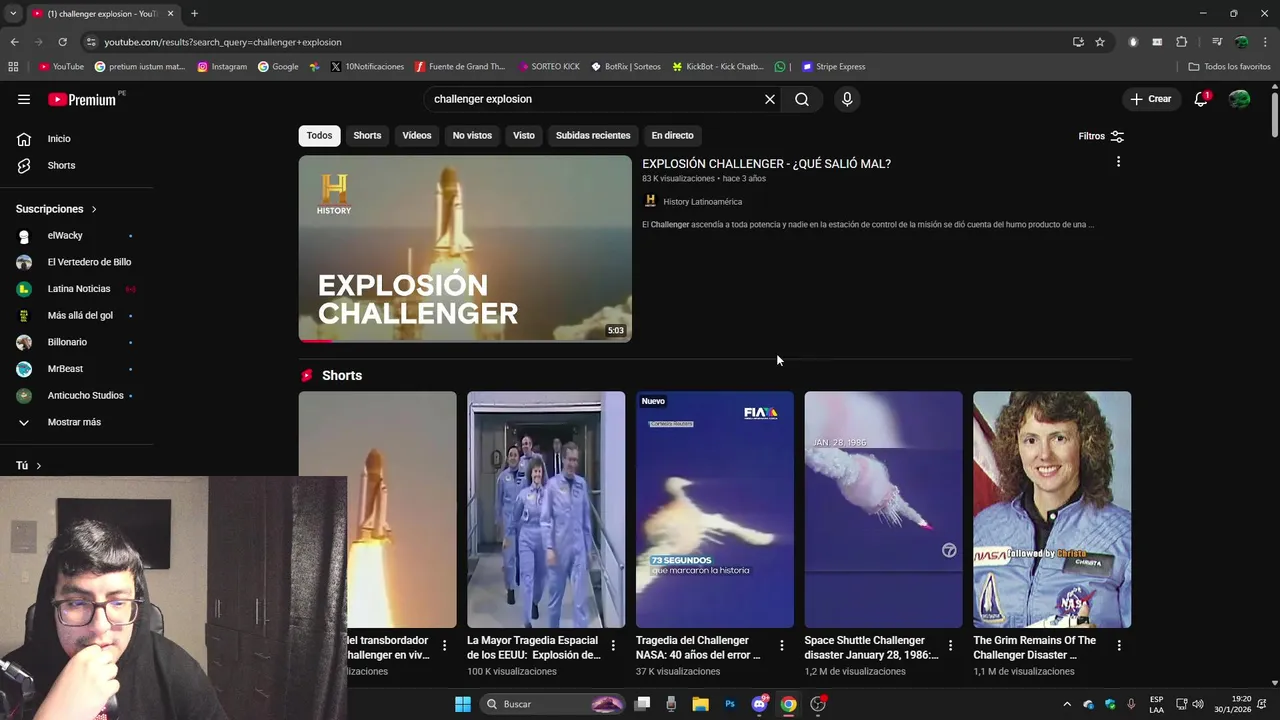Open La Mayor Tragedia Espacial short

(546, 509)
